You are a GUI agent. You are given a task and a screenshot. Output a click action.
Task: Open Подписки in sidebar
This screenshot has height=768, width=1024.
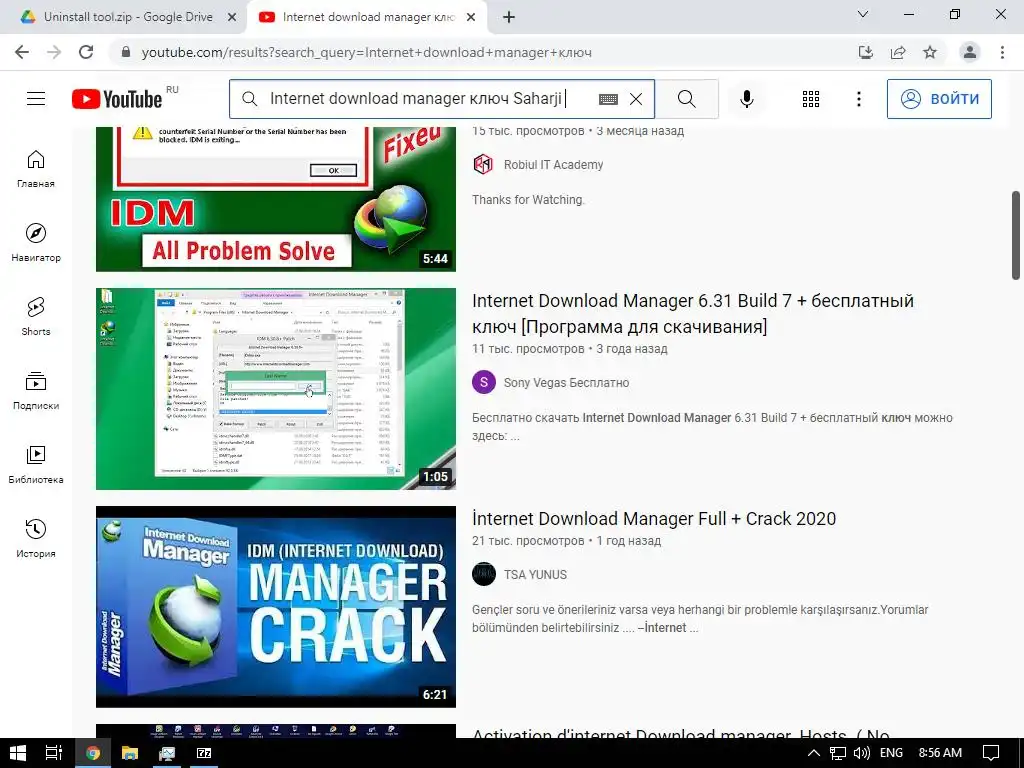click(36, 391)
